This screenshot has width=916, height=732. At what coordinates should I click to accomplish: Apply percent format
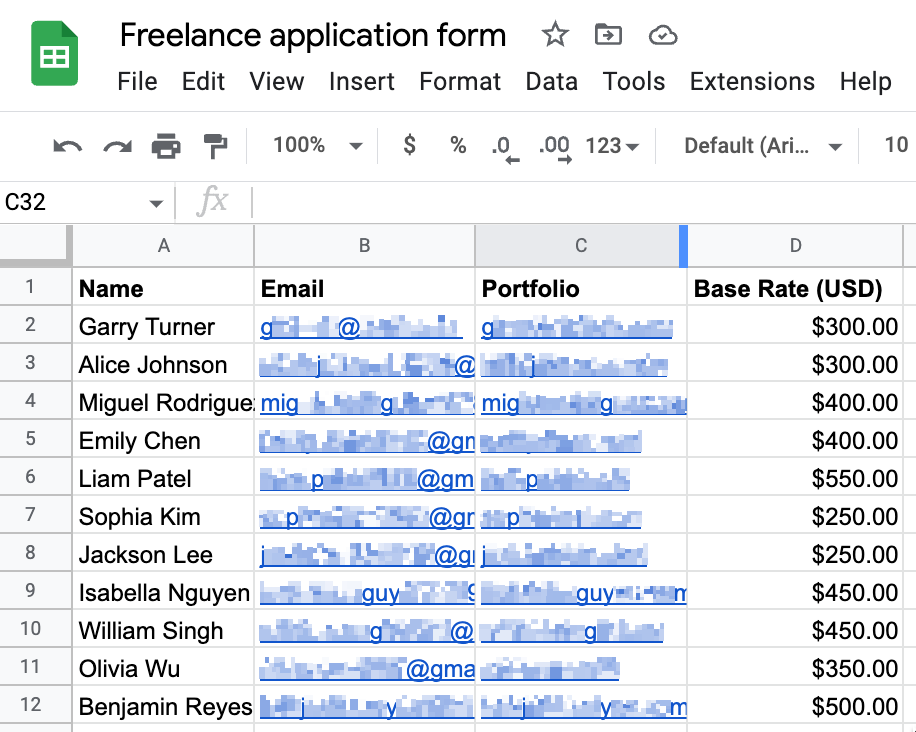pos(458,146)
